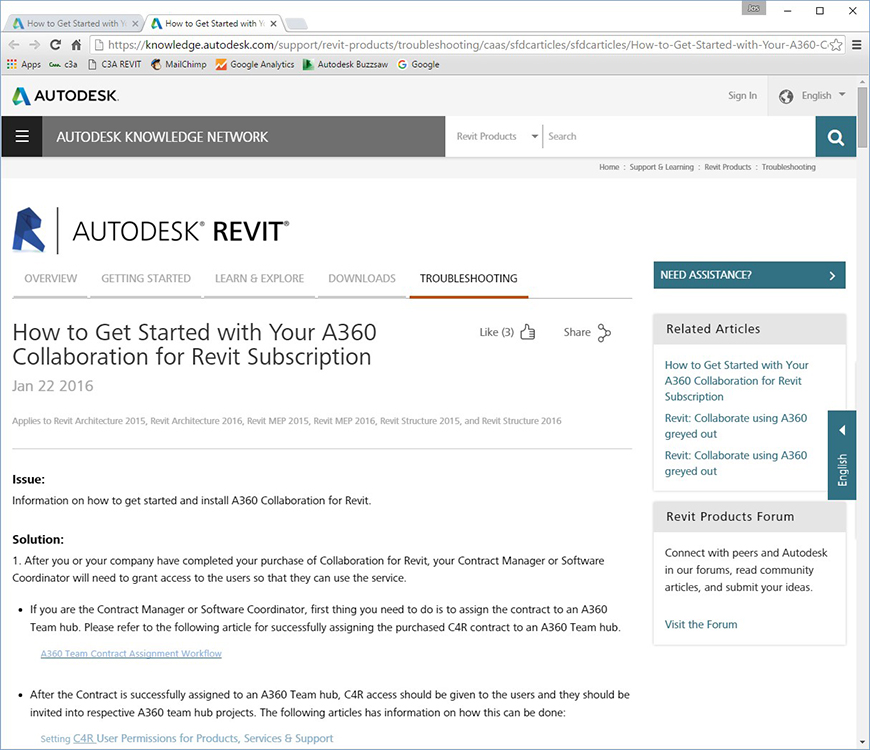
Task: Open A360 Team Contract Assignment Workflow link
Action: point(131,653)
